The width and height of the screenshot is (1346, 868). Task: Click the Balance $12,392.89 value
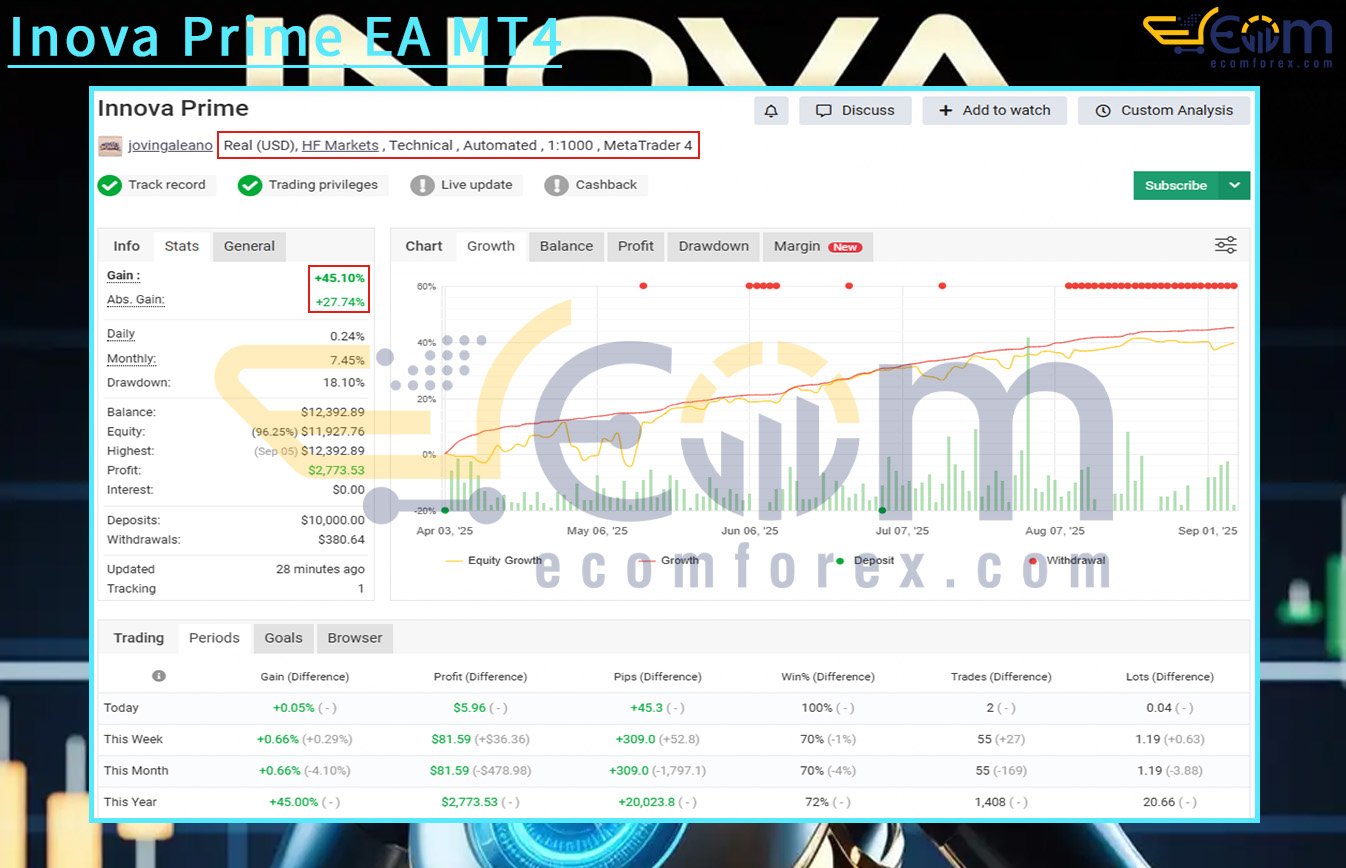pos(333,412)
